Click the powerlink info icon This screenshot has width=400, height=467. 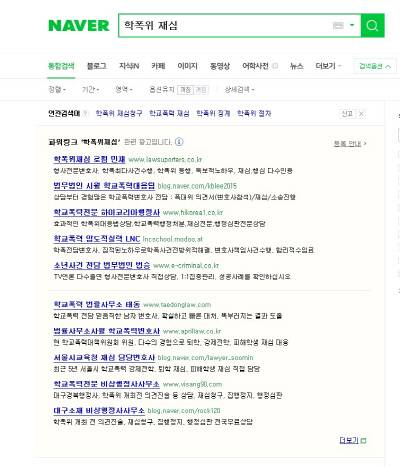179,142
